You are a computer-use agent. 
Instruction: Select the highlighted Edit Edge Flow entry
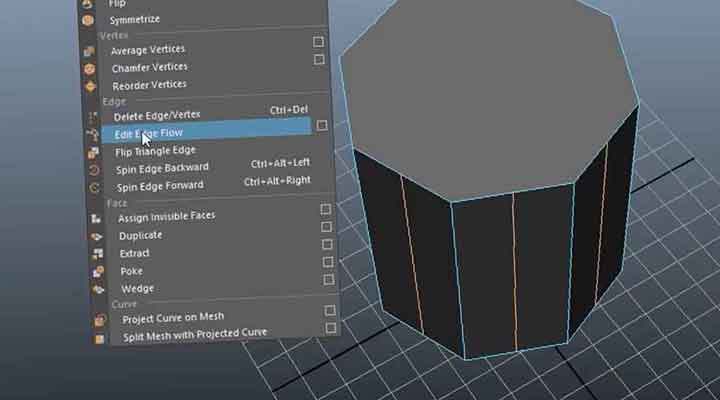(207, 130)
